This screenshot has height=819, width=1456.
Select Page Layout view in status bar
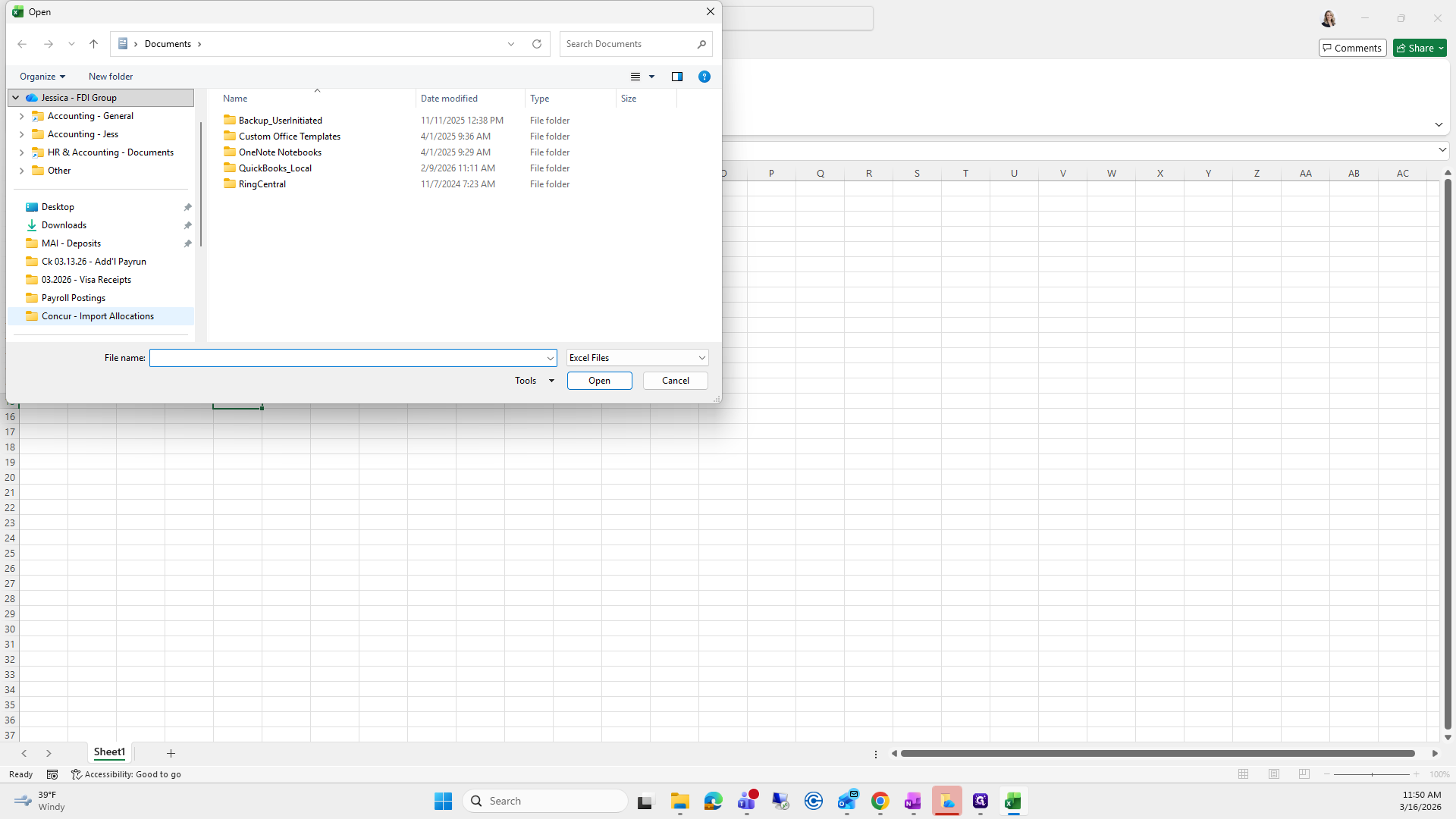pyautogui.click(x=1274, y=774)
